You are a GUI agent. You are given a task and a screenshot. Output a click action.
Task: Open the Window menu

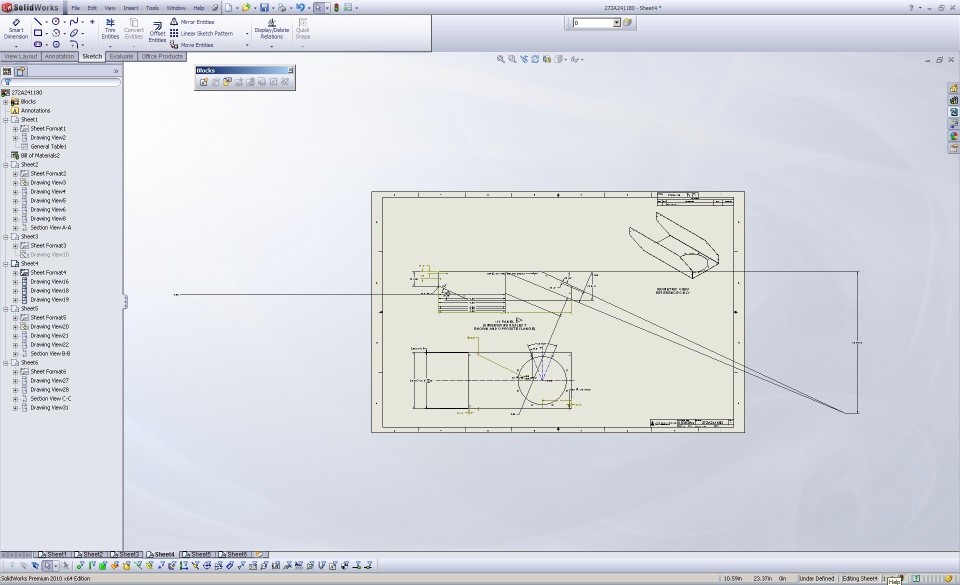click(x=176, y=8)
